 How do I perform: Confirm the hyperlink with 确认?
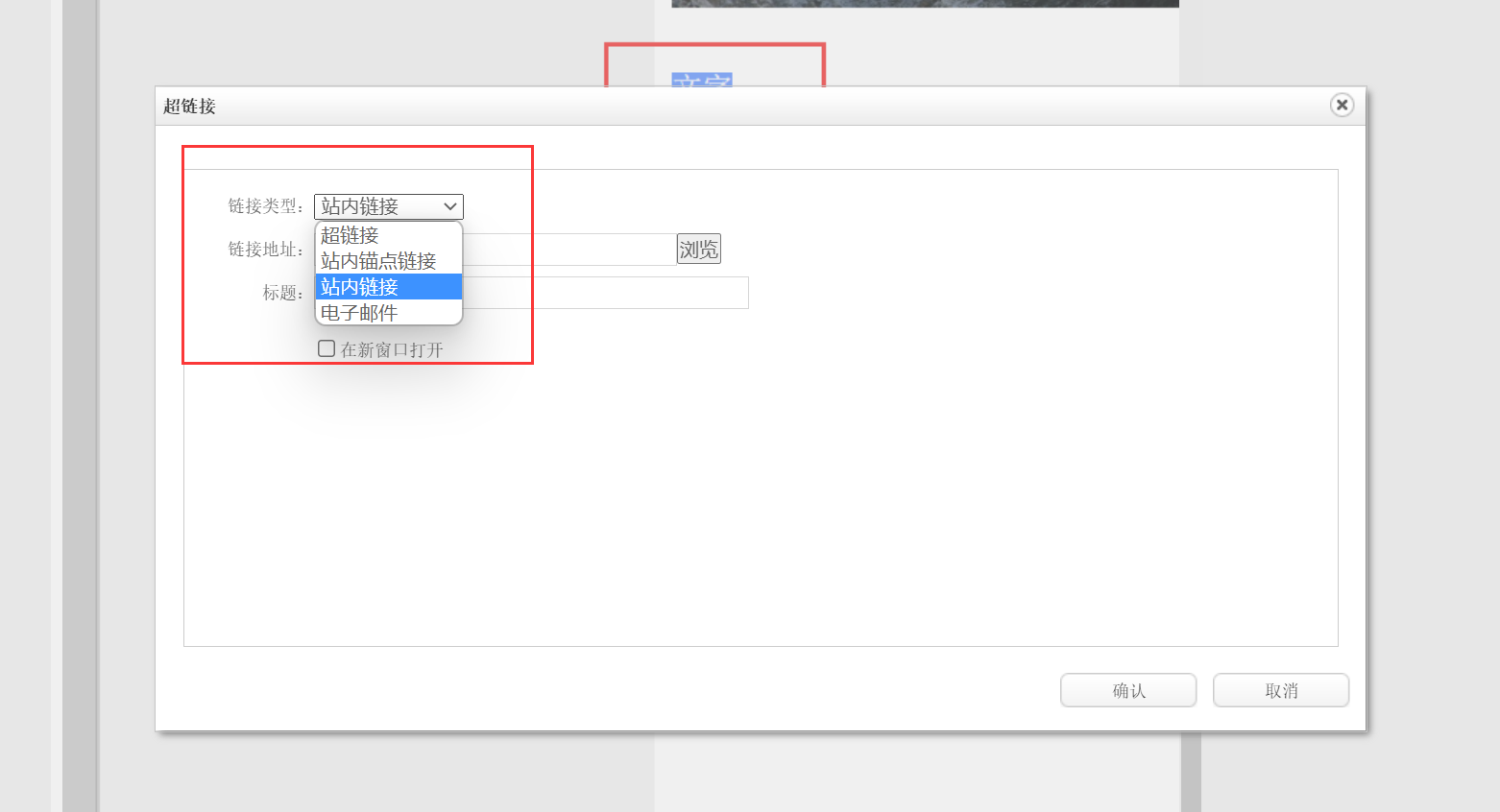point(1127,690)
